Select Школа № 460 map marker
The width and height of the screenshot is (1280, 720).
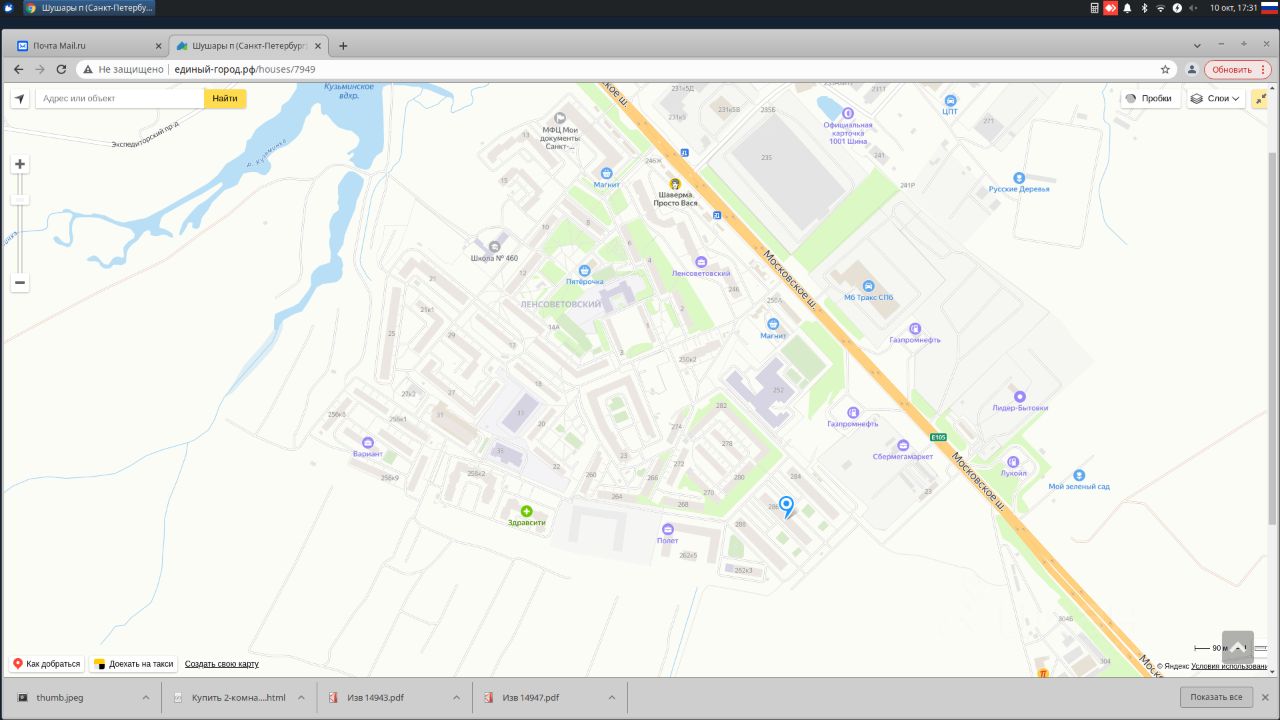coord(494,246)
